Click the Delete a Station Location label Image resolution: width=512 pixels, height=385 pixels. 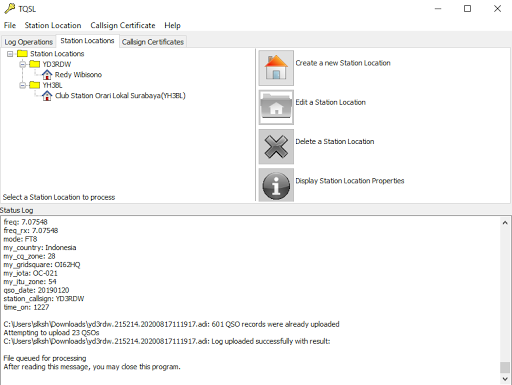click(335, 141)
